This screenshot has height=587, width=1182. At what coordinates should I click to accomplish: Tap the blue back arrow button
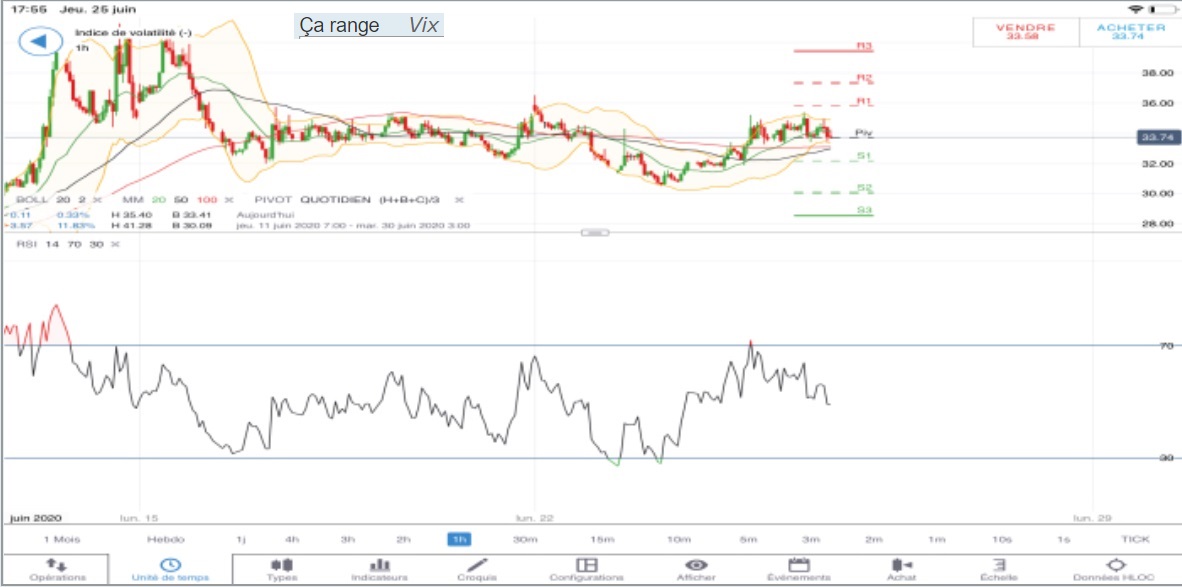point(39,41)
